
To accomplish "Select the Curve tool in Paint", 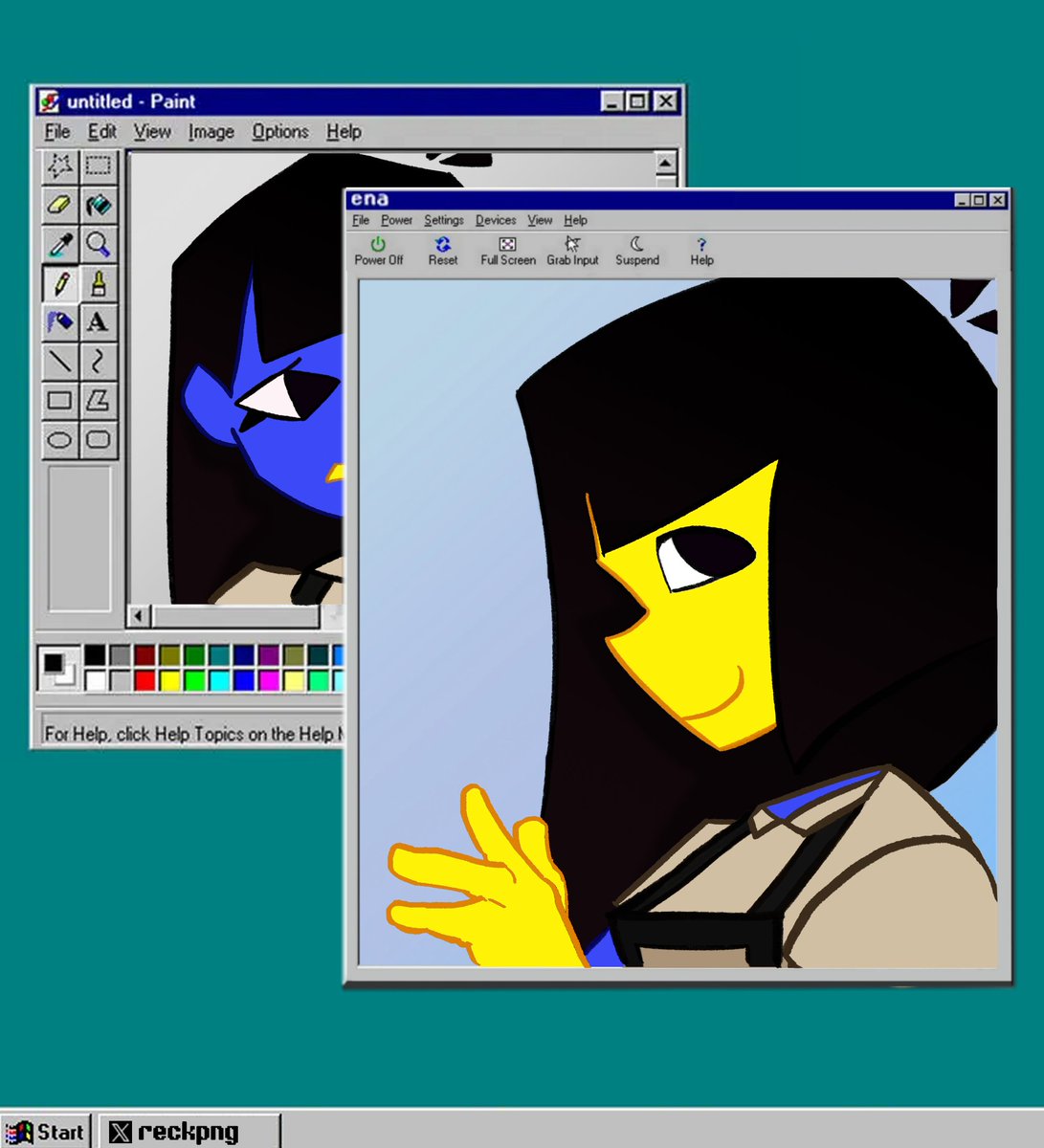I will 98,362.
